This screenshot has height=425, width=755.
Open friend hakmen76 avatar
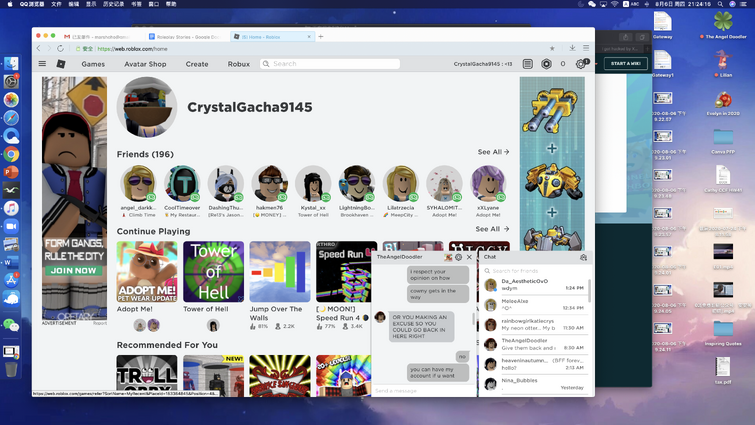(270, 183)
